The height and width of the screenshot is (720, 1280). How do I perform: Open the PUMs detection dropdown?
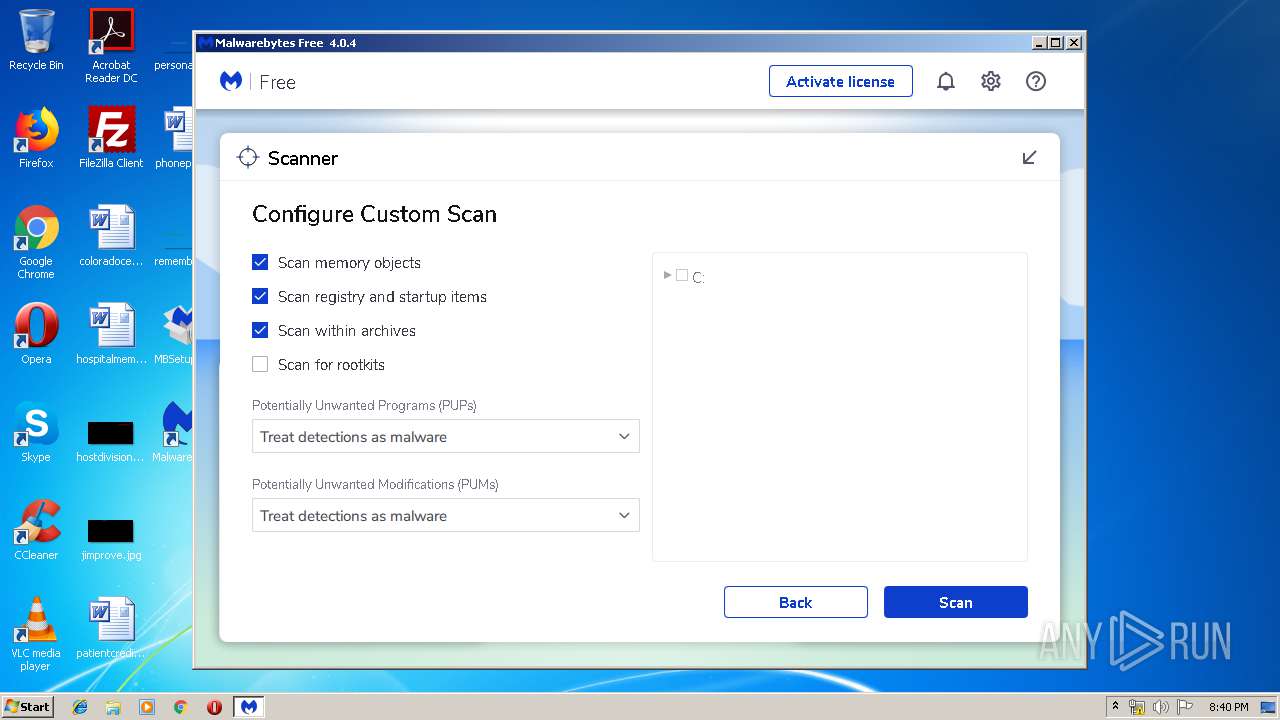point(445,515)
